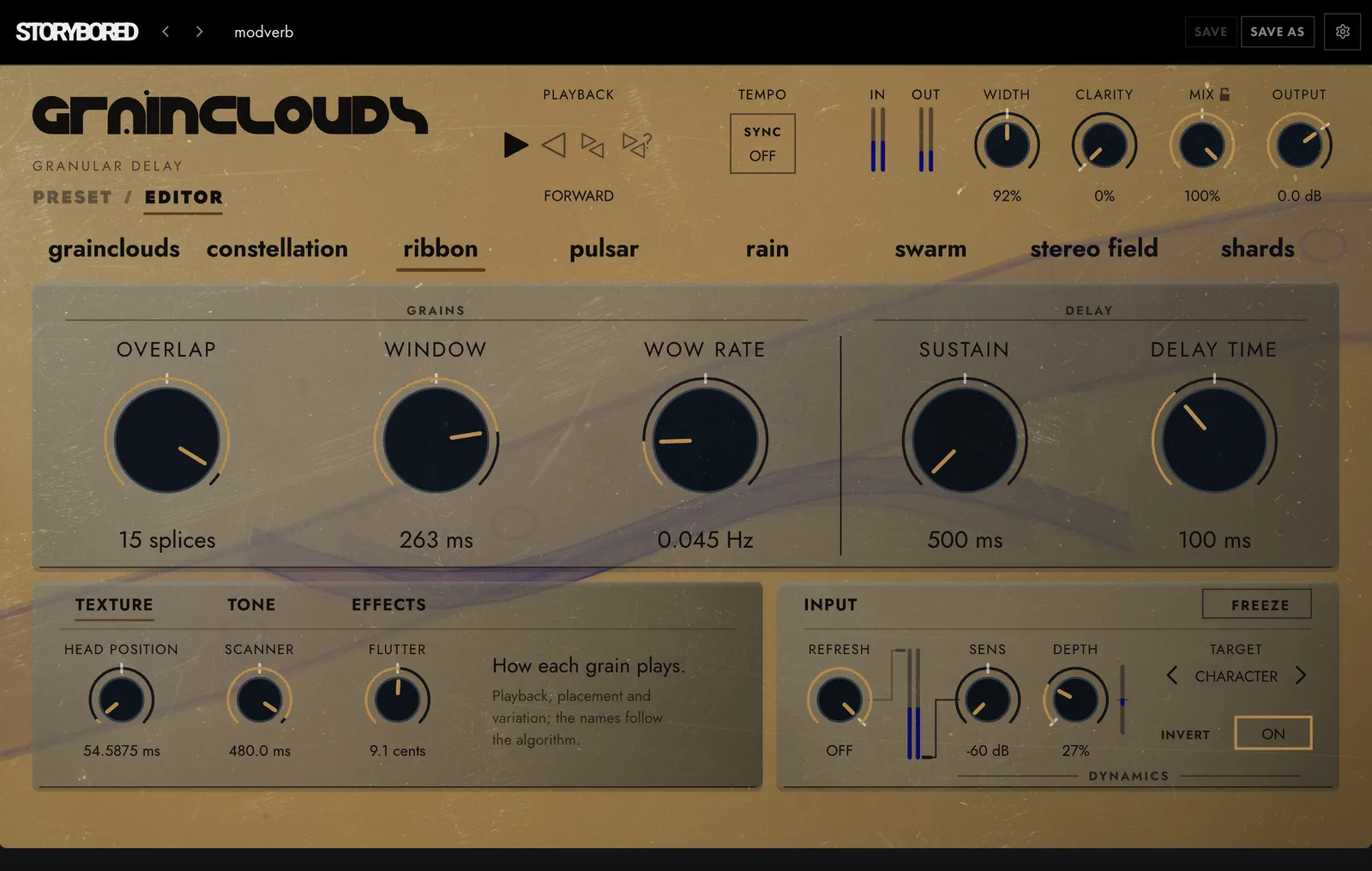Image resolution: width=1372 pixels, height=871 pixels.
Task: Click the SENS knob
Action: coord(988,700)
